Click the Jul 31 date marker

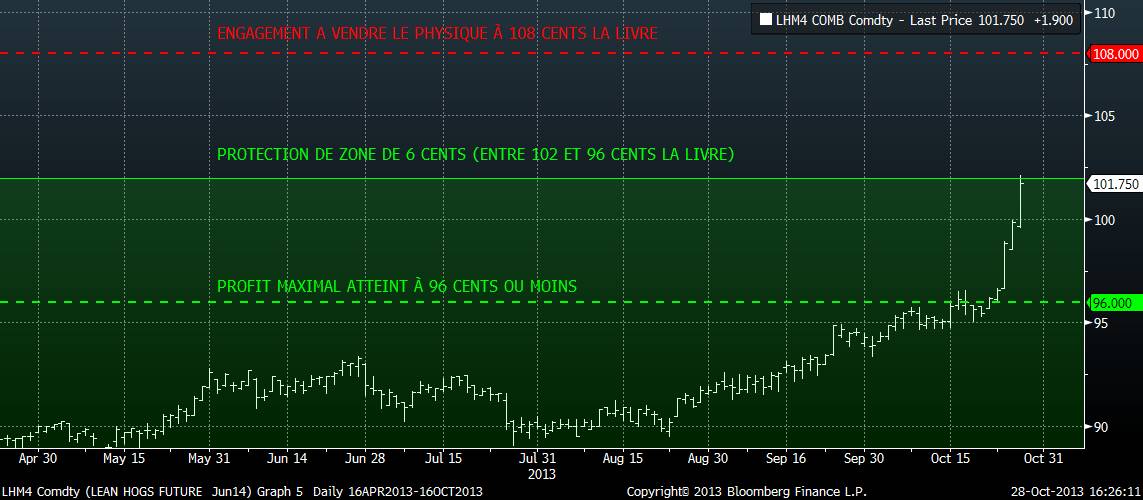click(541, 459)
